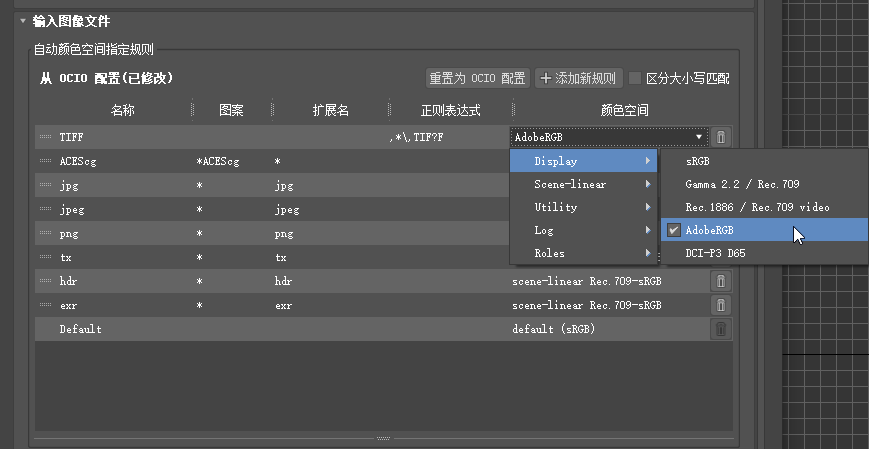Select the png rule name

click(x=69, y=233)
